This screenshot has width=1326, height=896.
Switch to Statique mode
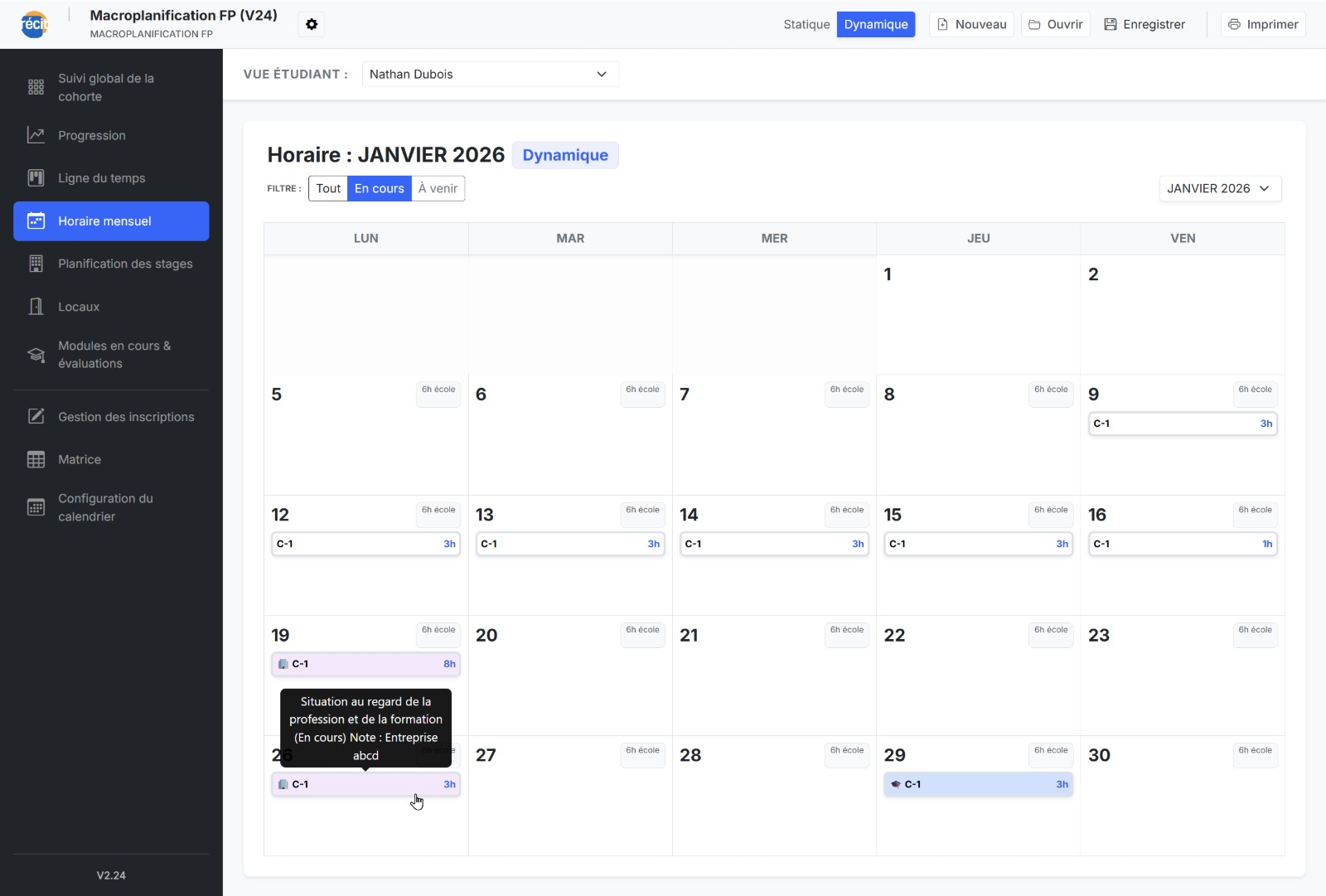(x=806, y=25)
